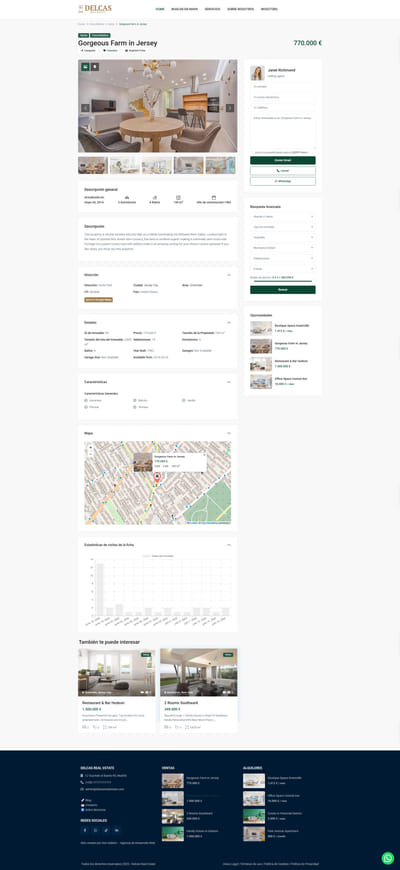
Task: Click the TikTok social icon in footer
Action: pyautogui.click(x=106, y=830)
